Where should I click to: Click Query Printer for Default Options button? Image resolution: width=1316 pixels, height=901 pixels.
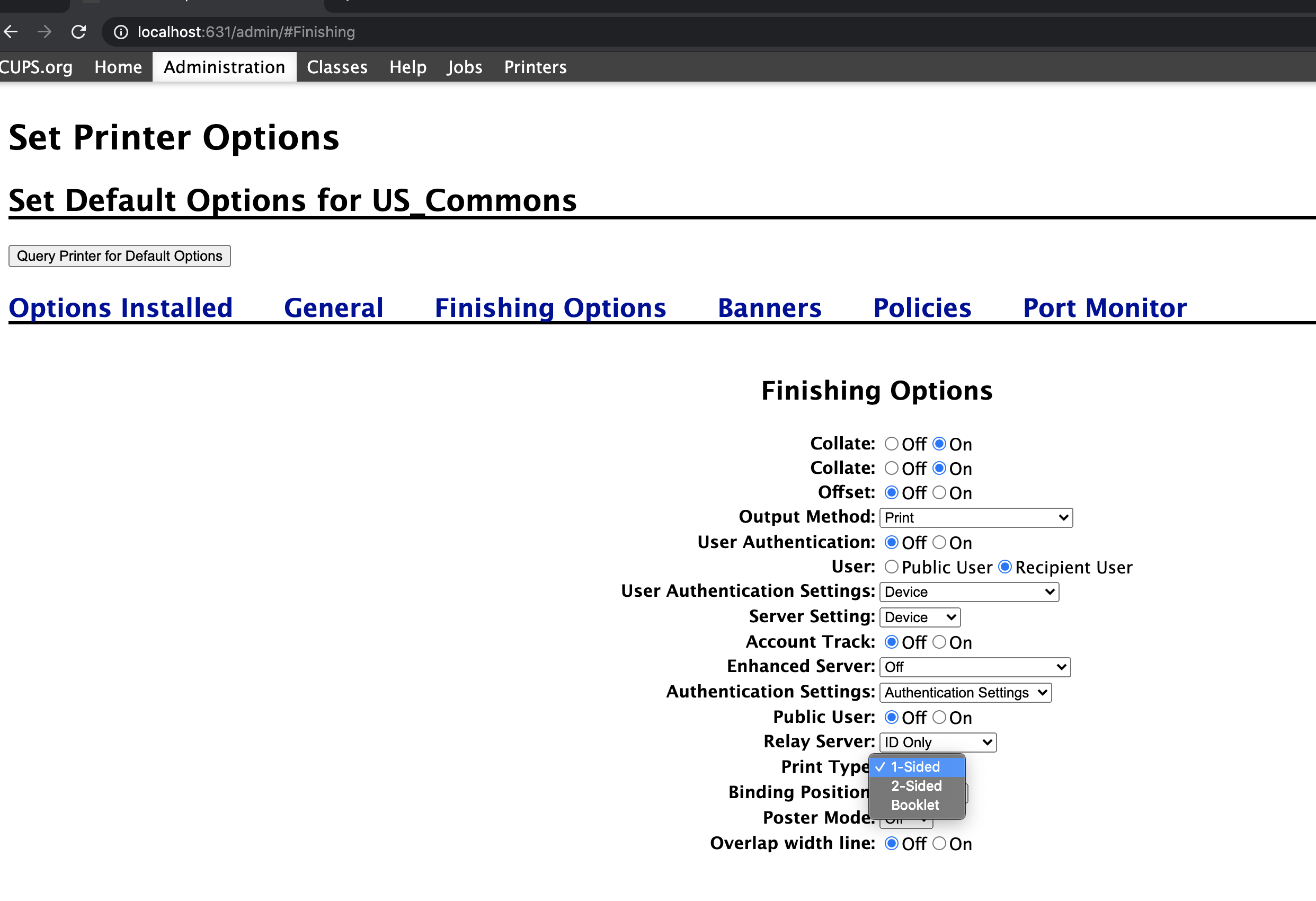click(120, 256)
